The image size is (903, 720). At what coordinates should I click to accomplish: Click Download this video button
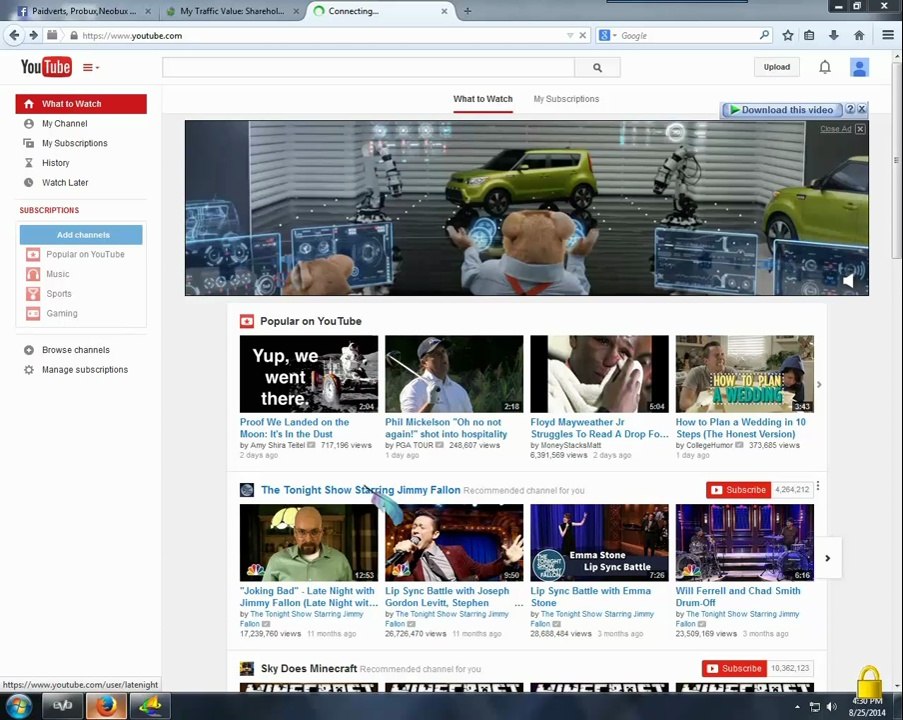click(781, 109)
